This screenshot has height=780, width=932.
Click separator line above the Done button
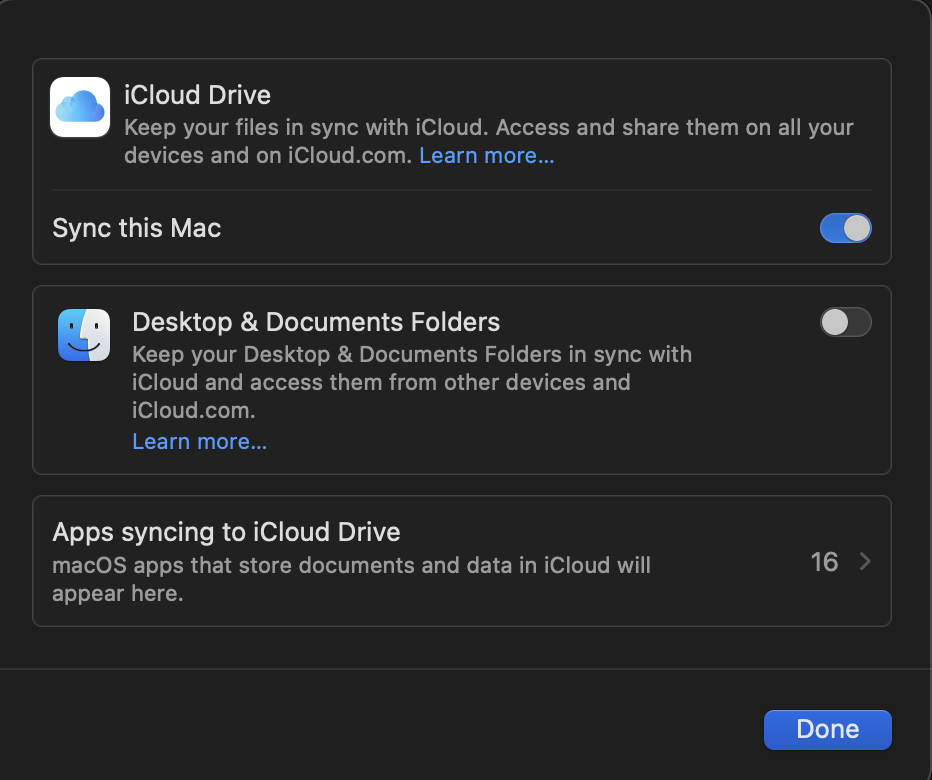466,668
